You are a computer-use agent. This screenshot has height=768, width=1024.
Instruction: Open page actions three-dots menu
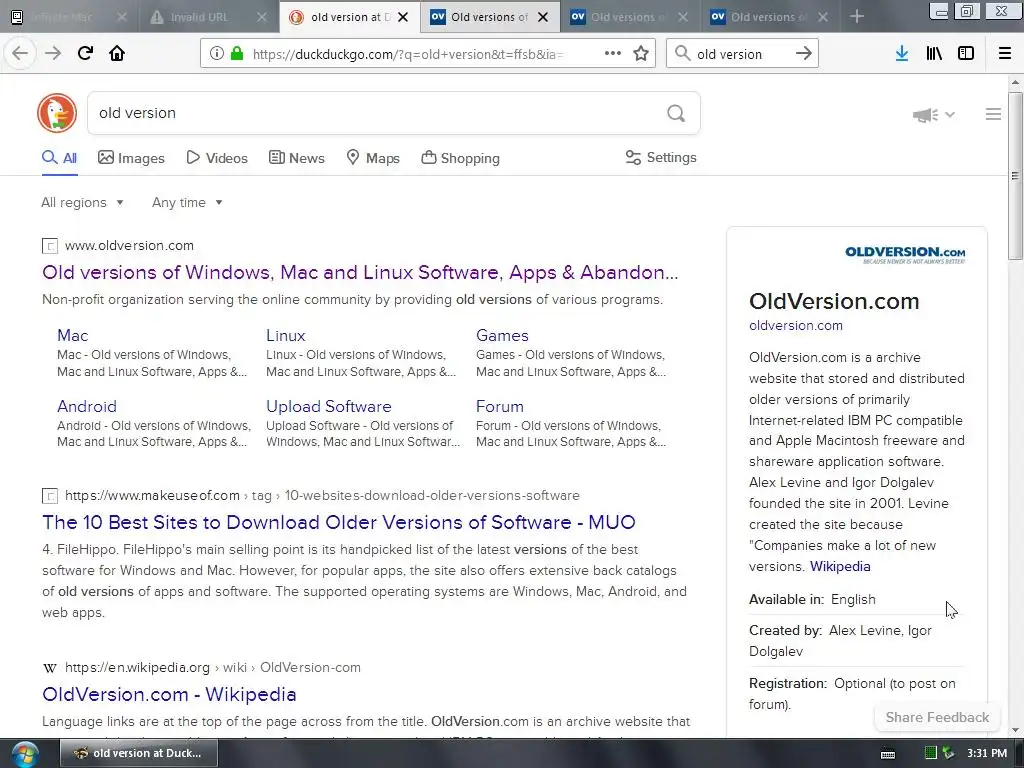point(613,54)
